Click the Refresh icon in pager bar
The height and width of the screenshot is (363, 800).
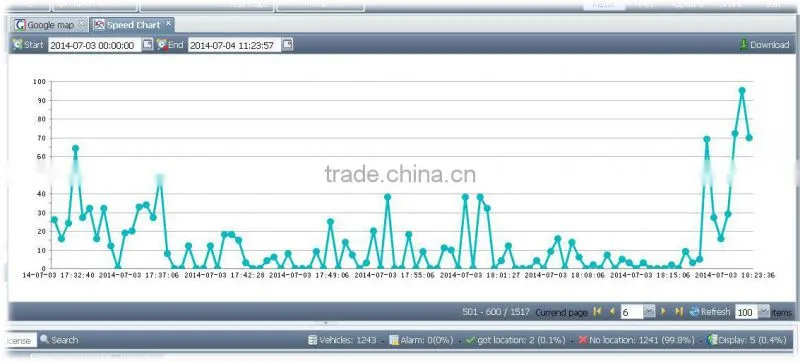point(694,311)
